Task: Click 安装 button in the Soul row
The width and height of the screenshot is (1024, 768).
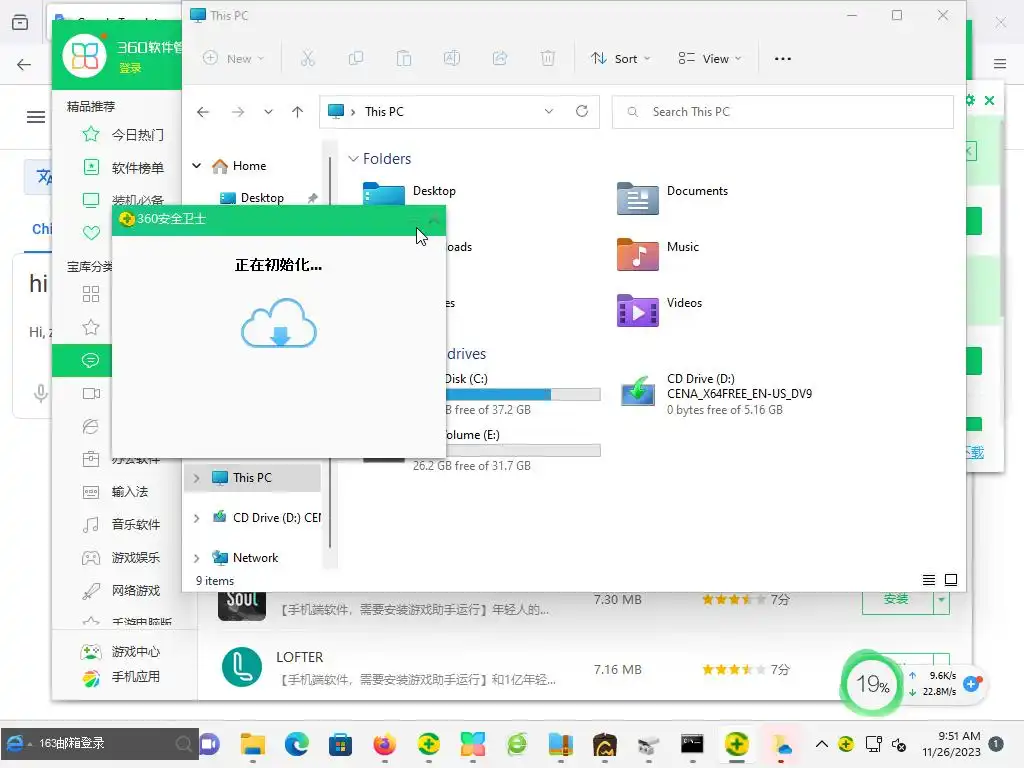Action: [897, 599]
